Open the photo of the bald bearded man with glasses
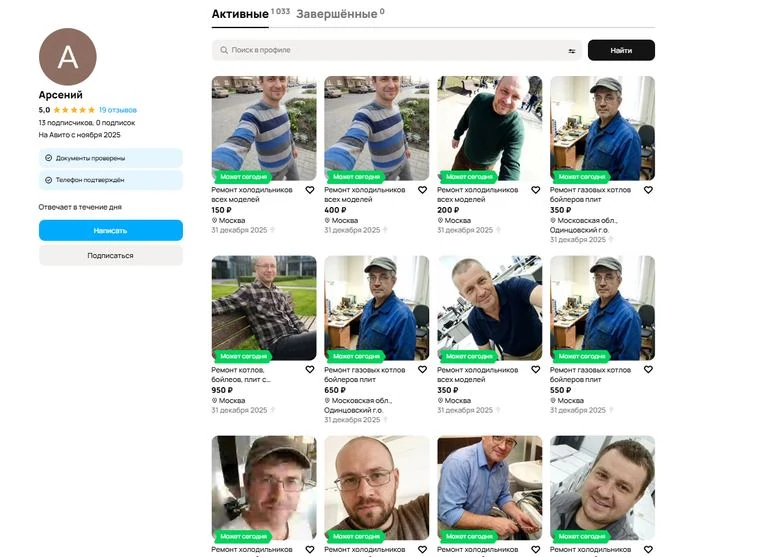This screenshot has width=760, height=557. click(x=377, y=488)
